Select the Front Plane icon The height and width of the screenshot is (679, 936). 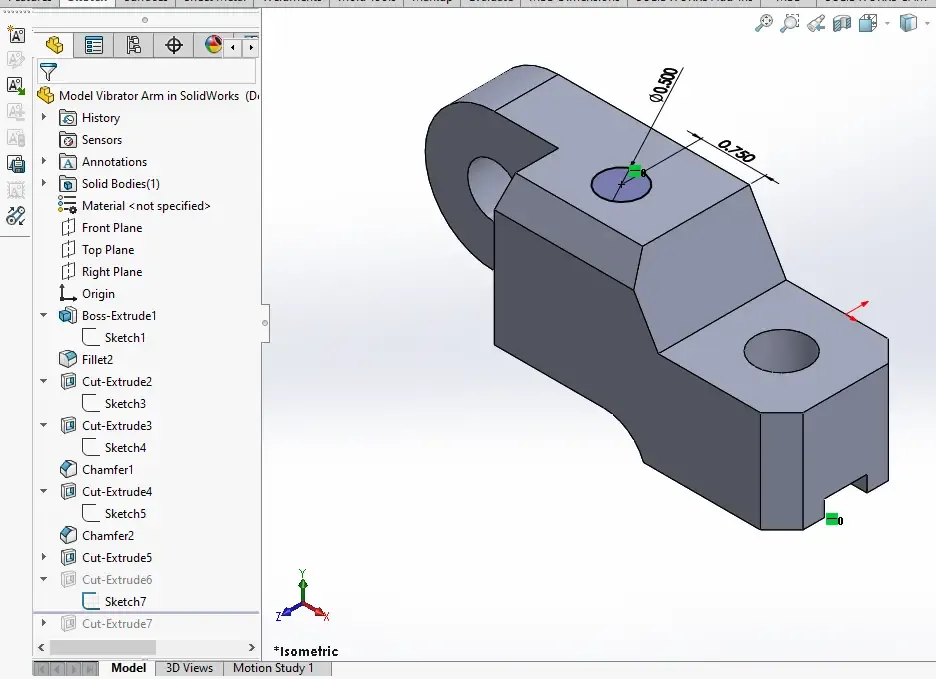click(68, 228)
